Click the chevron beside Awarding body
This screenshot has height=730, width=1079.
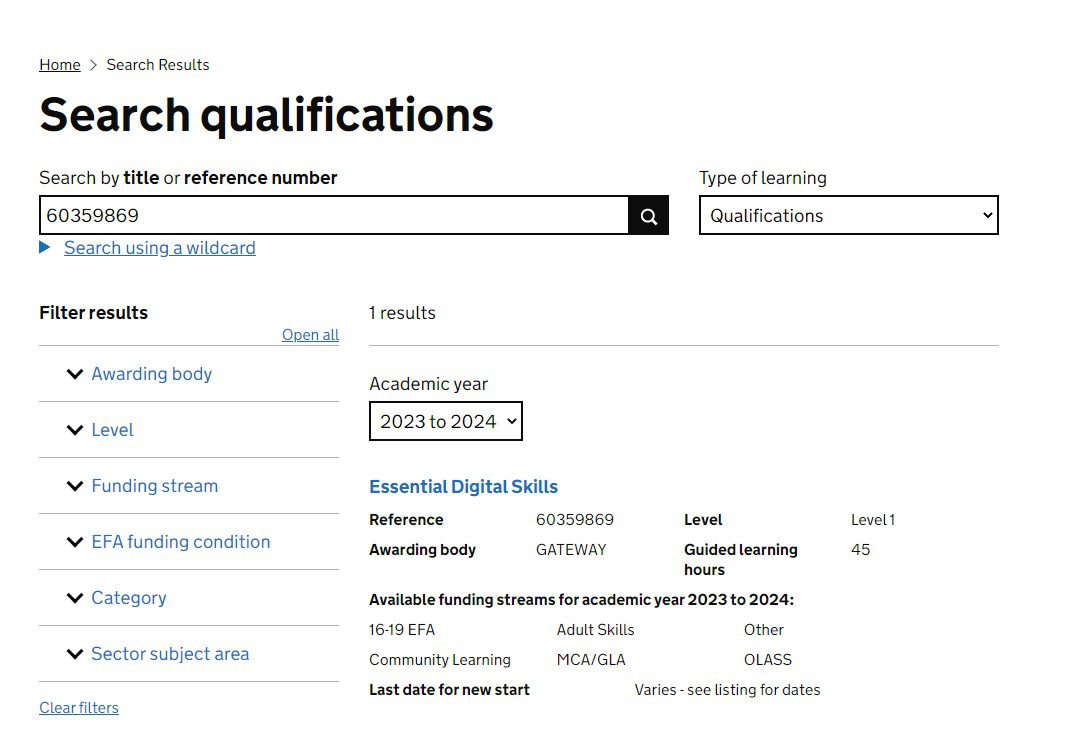click(74, 374)
